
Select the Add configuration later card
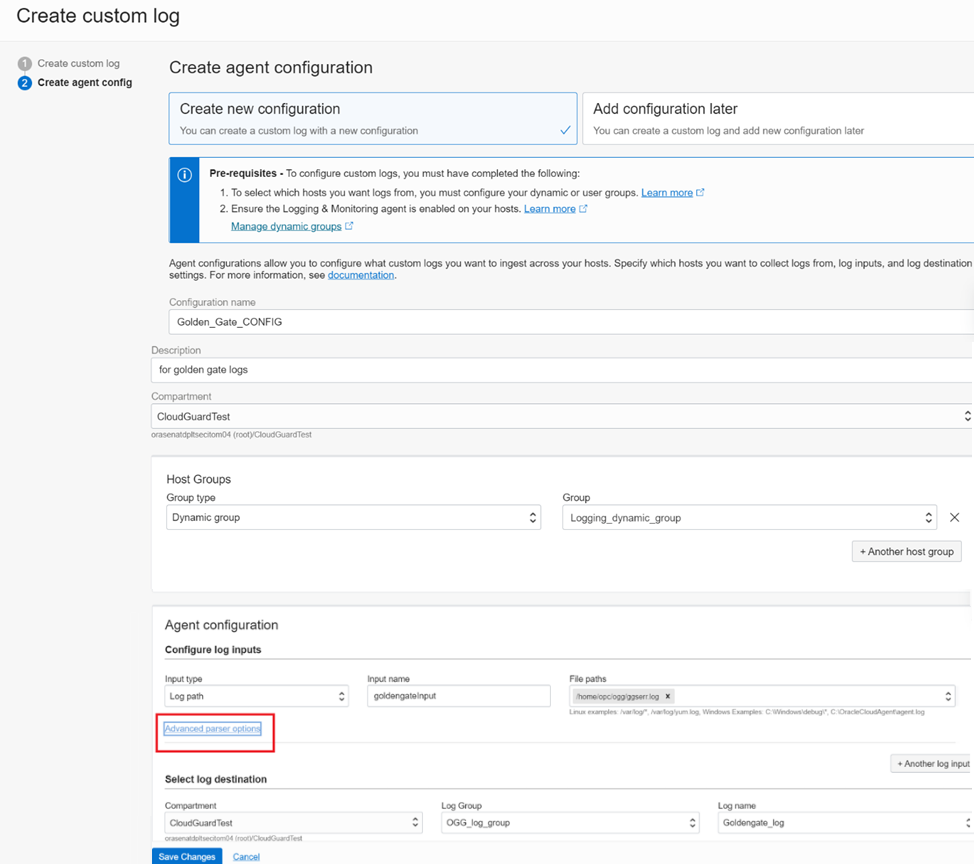coord(777,119)
